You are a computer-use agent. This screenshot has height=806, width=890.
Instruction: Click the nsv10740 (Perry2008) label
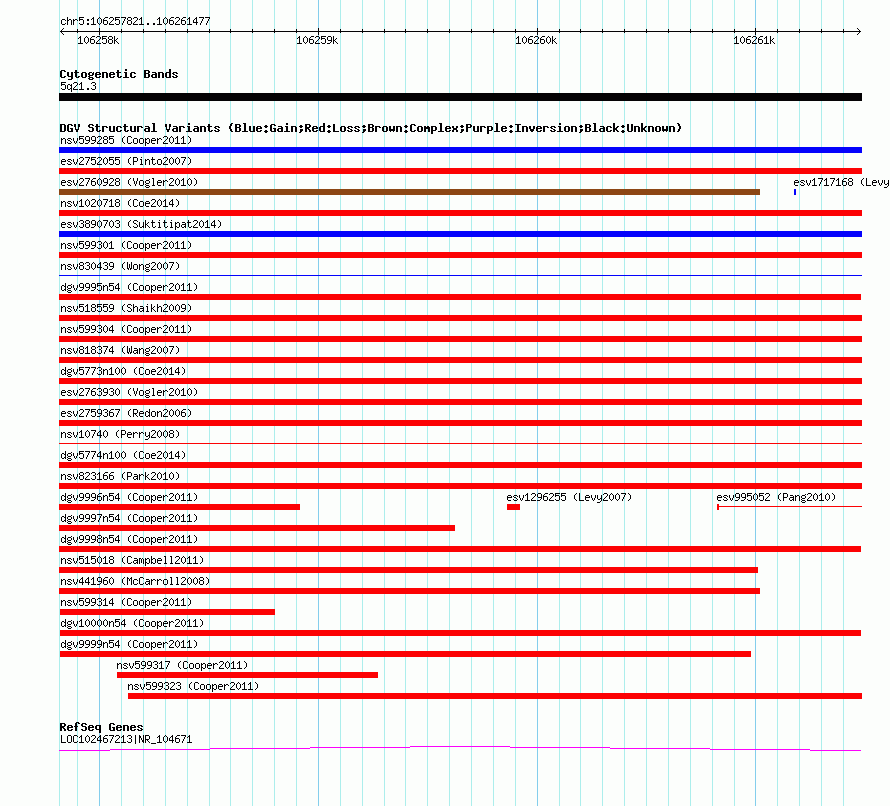tap(120, 434)
